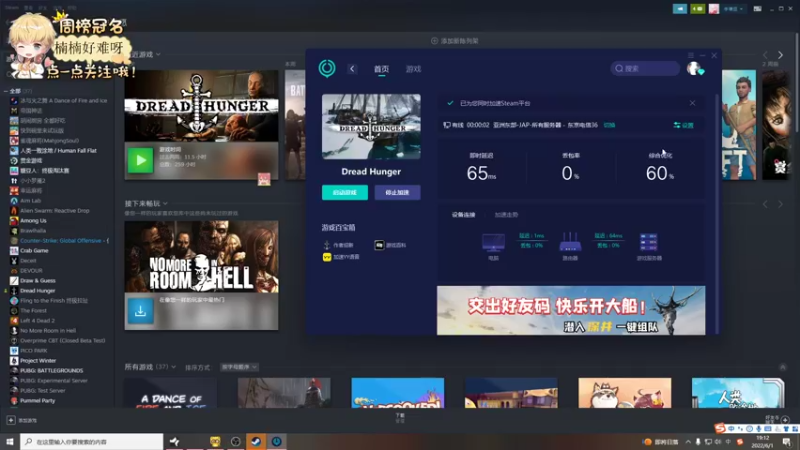800x450 pixels.
Task: Select Counter-Strike: Global Offensive in library
Action: 60,240
